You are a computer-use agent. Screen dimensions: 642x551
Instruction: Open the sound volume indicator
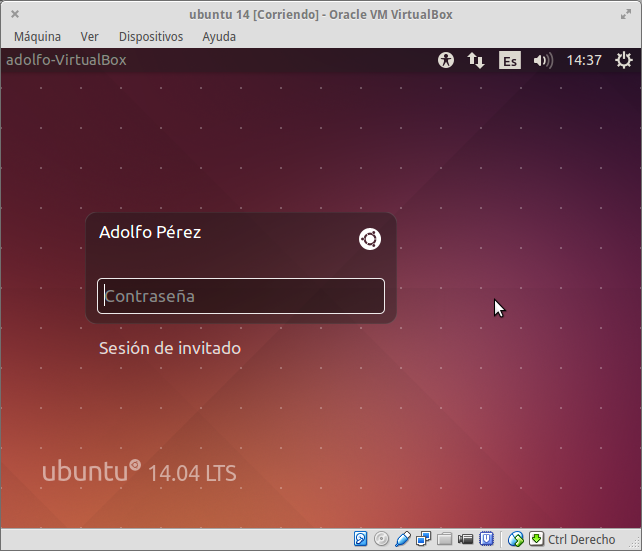543,61
